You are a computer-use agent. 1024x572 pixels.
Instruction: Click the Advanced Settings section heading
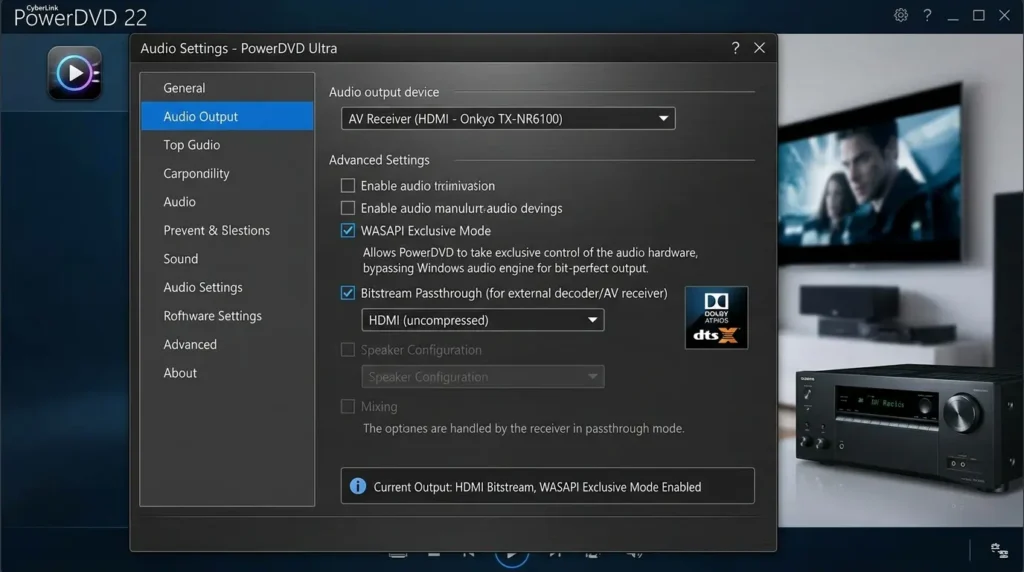[x=379, y=160]
